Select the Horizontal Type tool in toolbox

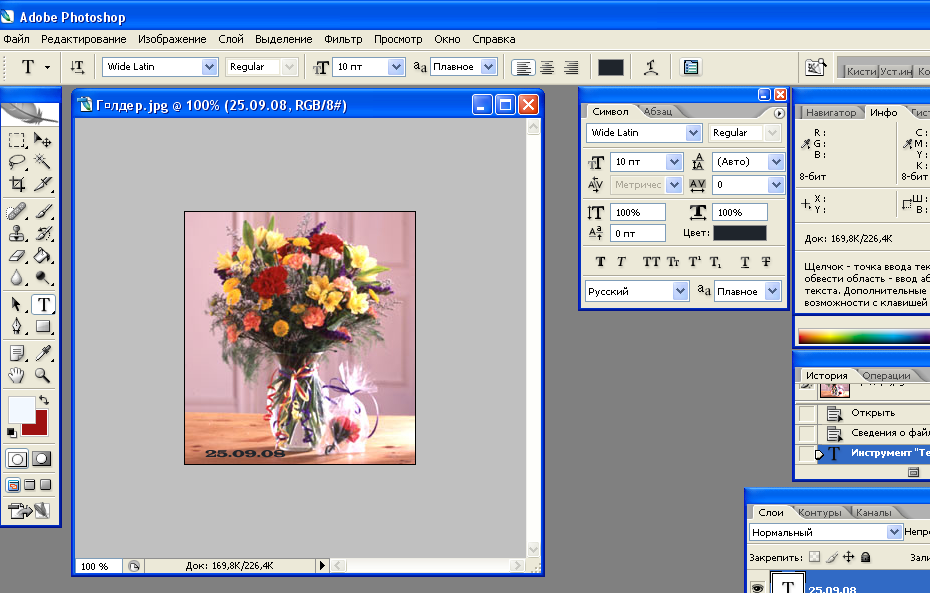pos(43,304)
